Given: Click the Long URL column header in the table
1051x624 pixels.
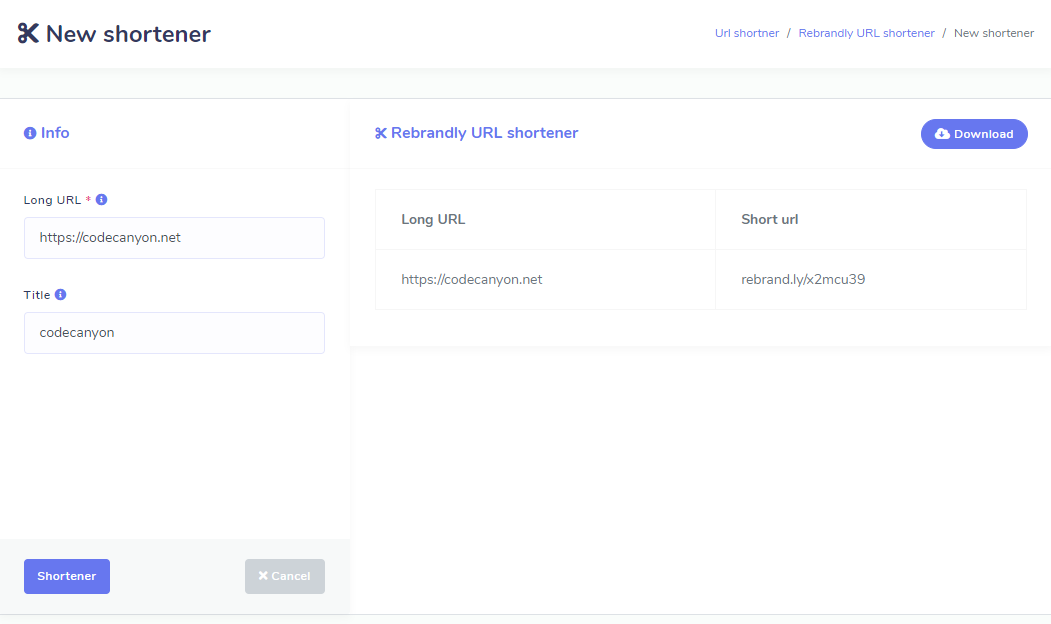Looking at the screenshot, I should click(433, 220).
